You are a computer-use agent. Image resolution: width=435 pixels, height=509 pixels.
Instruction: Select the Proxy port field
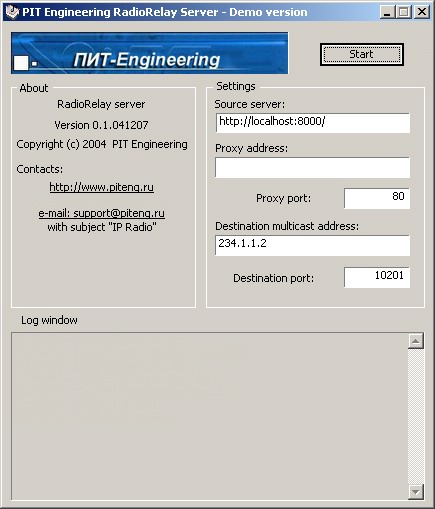(377, 198)
